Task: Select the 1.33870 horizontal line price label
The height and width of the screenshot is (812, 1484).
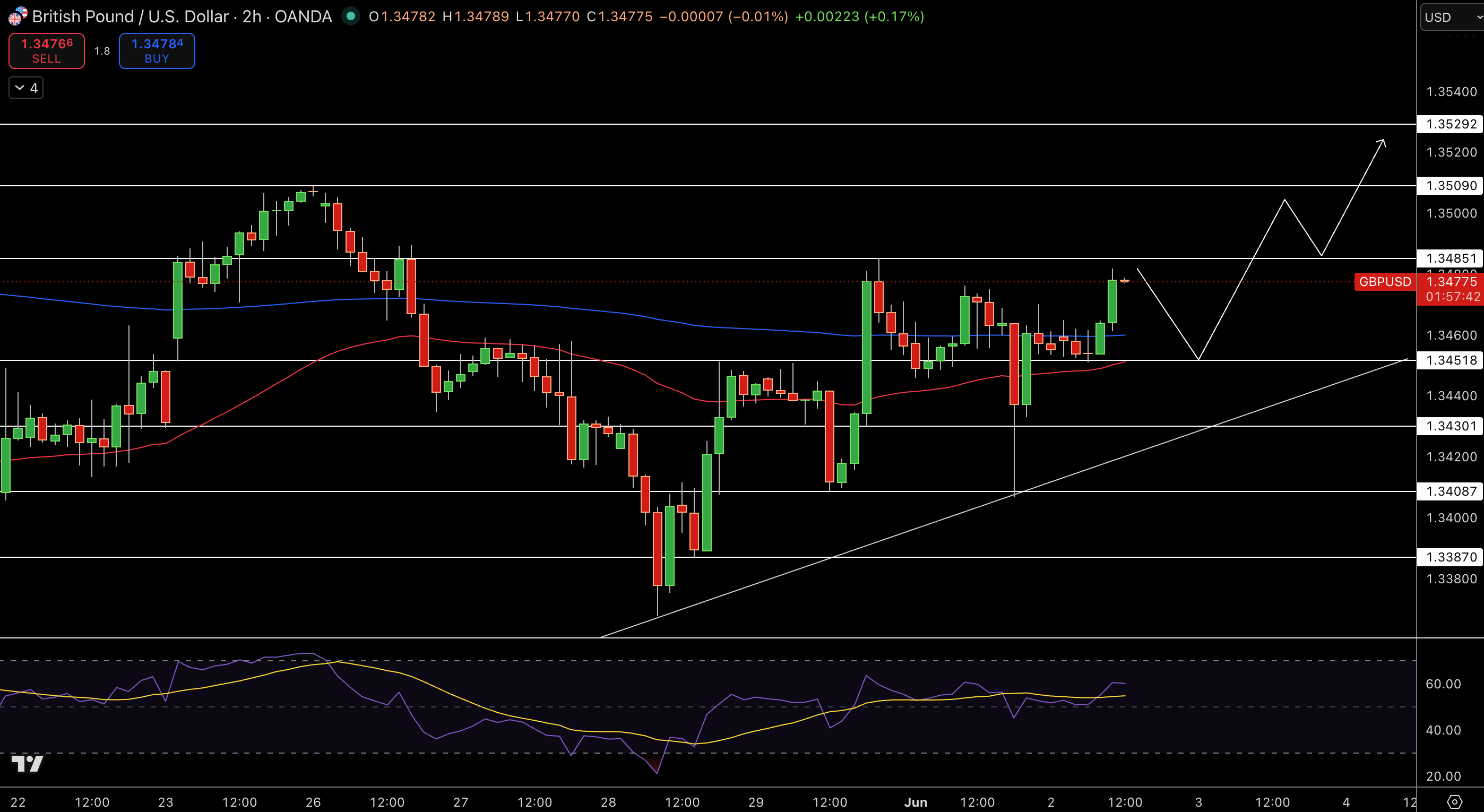Action: tap(1451, 556)
